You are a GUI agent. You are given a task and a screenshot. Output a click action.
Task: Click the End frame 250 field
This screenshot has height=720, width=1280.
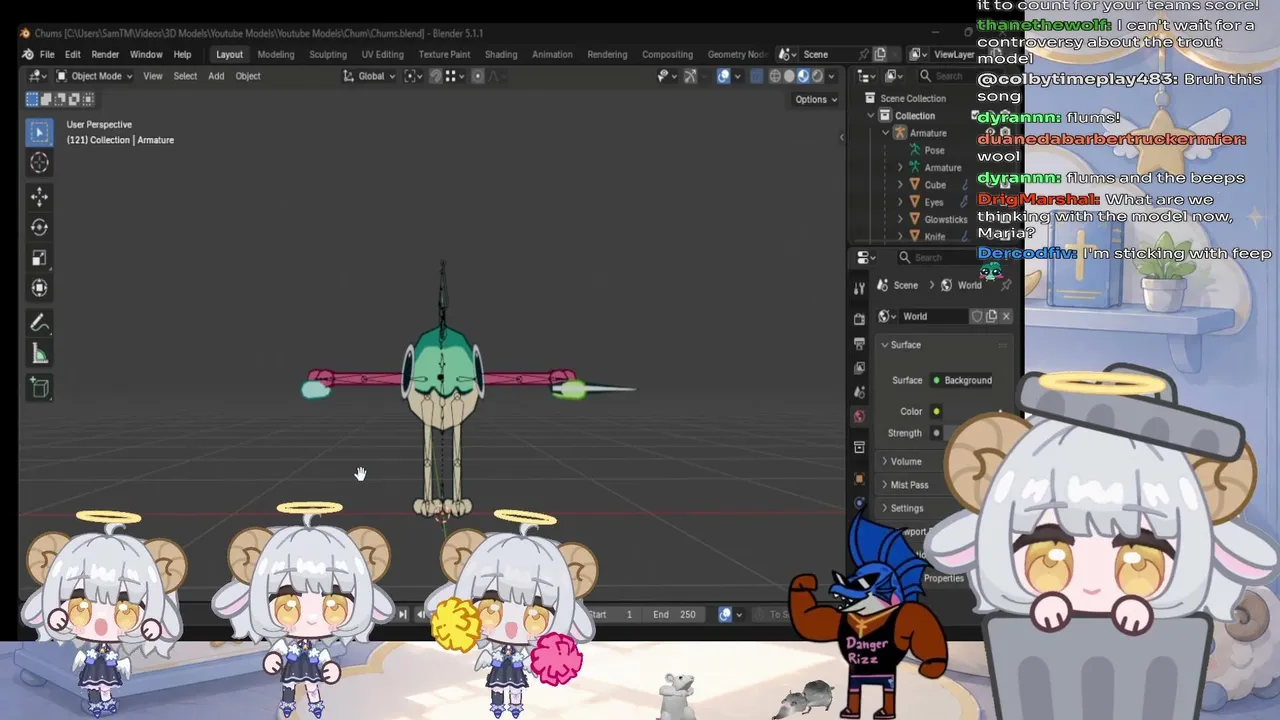674,614
